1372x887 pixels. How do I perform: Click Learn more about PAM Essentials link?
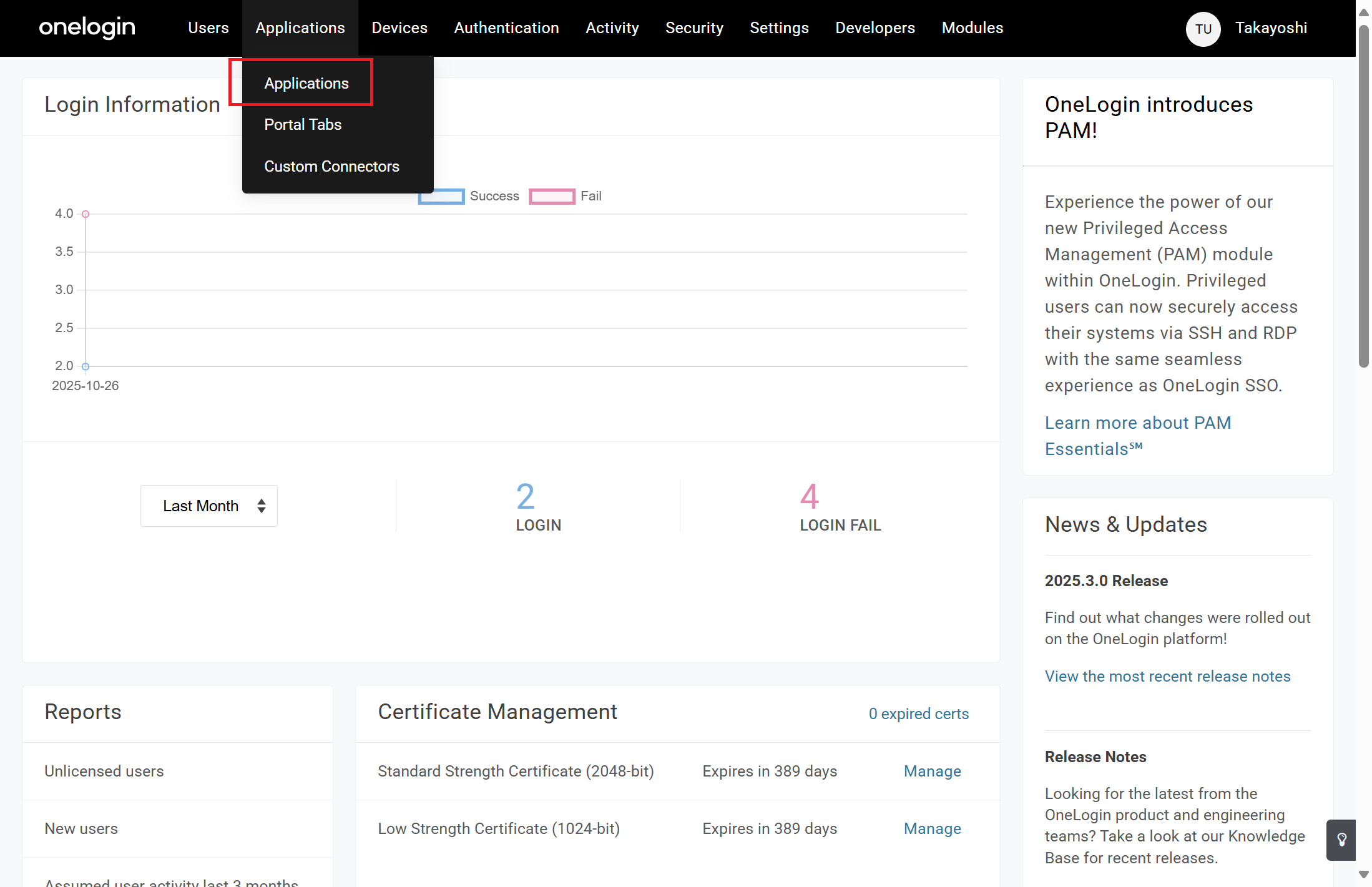(x=1137, y=436)
